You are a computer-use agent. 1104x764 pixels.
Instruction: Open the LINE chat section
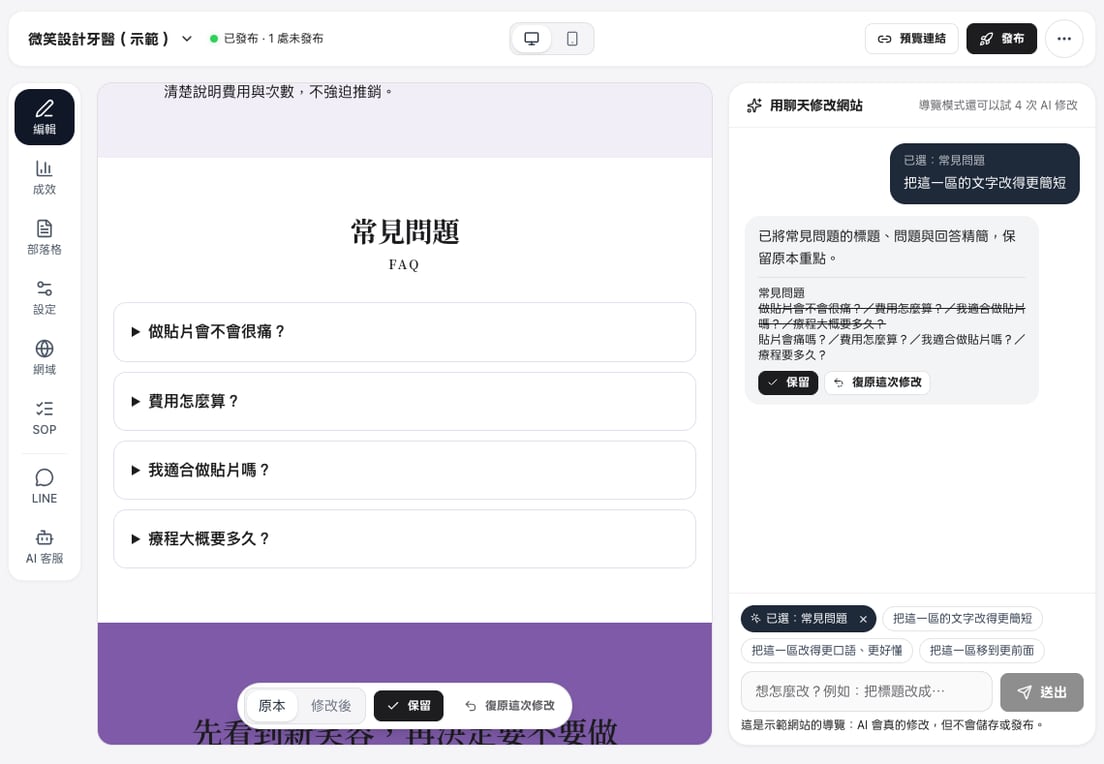click(44, 487)
